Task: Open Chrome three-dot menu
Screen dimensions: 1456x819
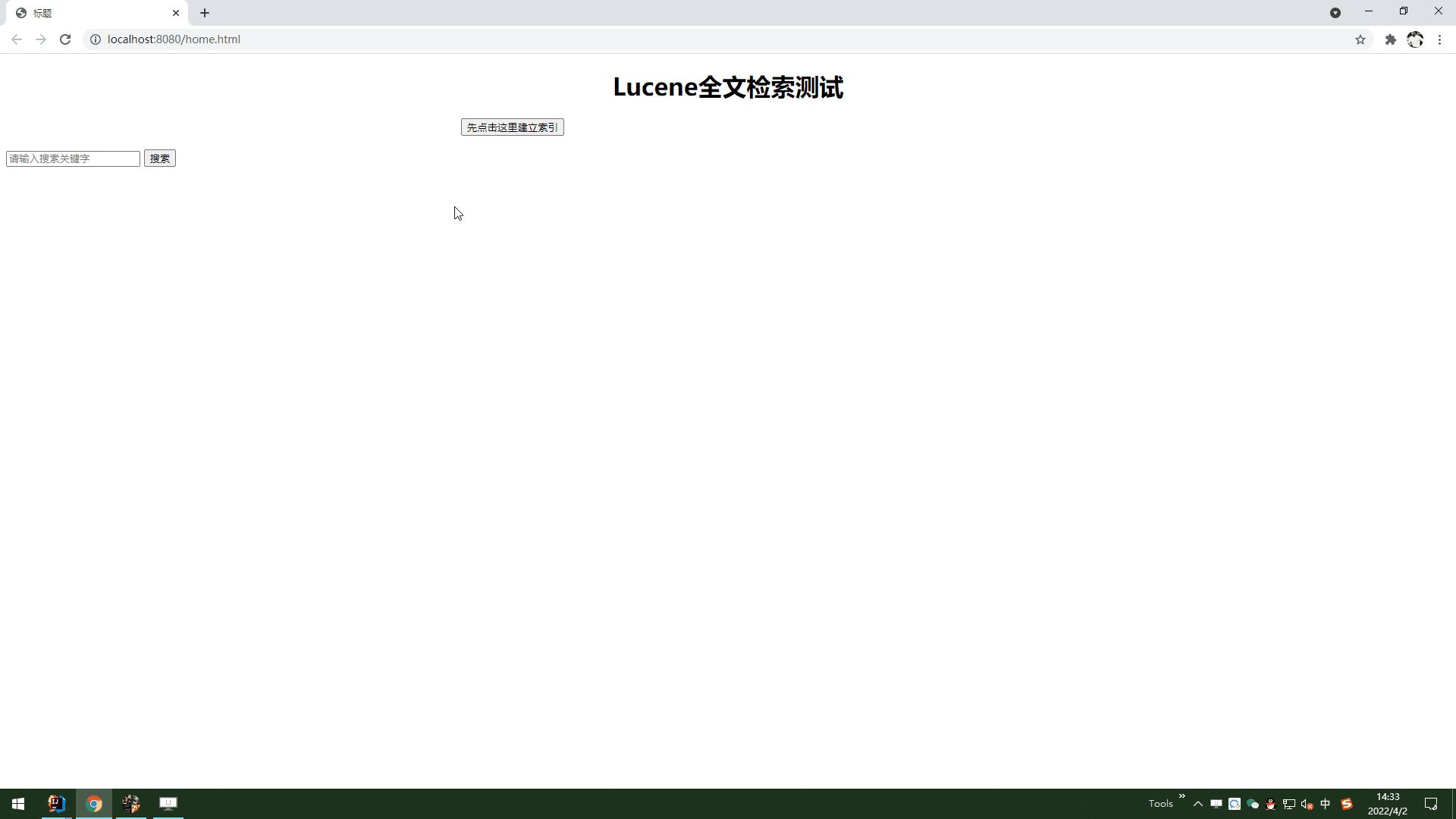Action: click(x=1439, y=39)
